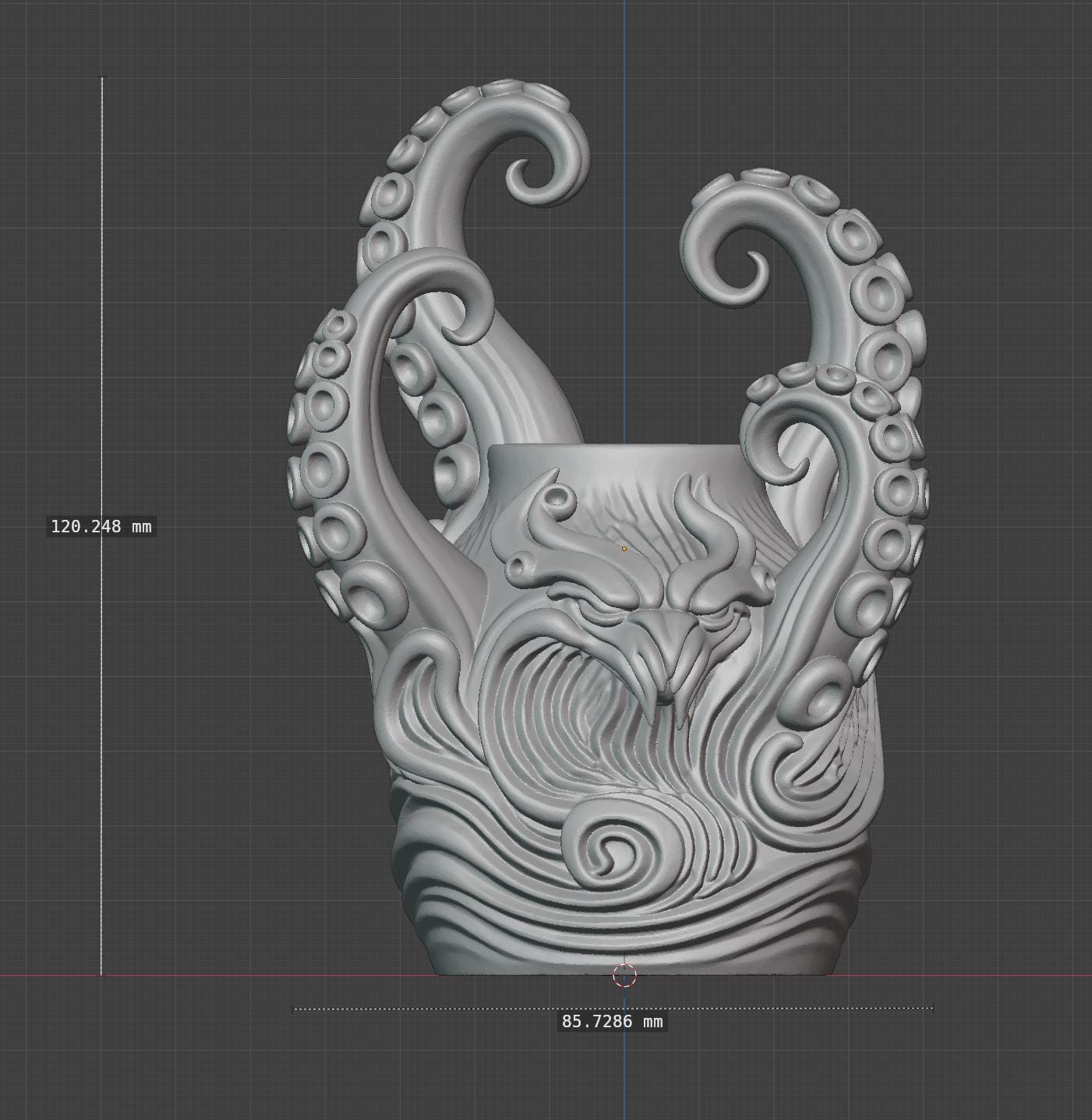Viewport: 1092px width, 1120px height.
Task: Click the "85.7286 mm" width measurement label
Action: coord(612,1022)
